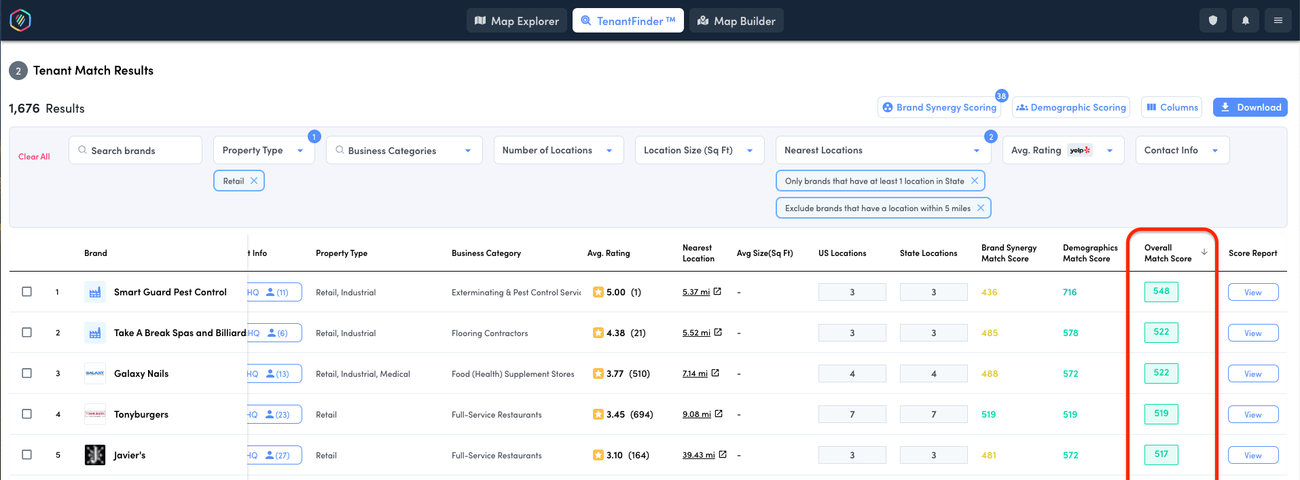Screen dimensions: 1300x480
Task: Open Demographic Scoring
Action: 1071,107
